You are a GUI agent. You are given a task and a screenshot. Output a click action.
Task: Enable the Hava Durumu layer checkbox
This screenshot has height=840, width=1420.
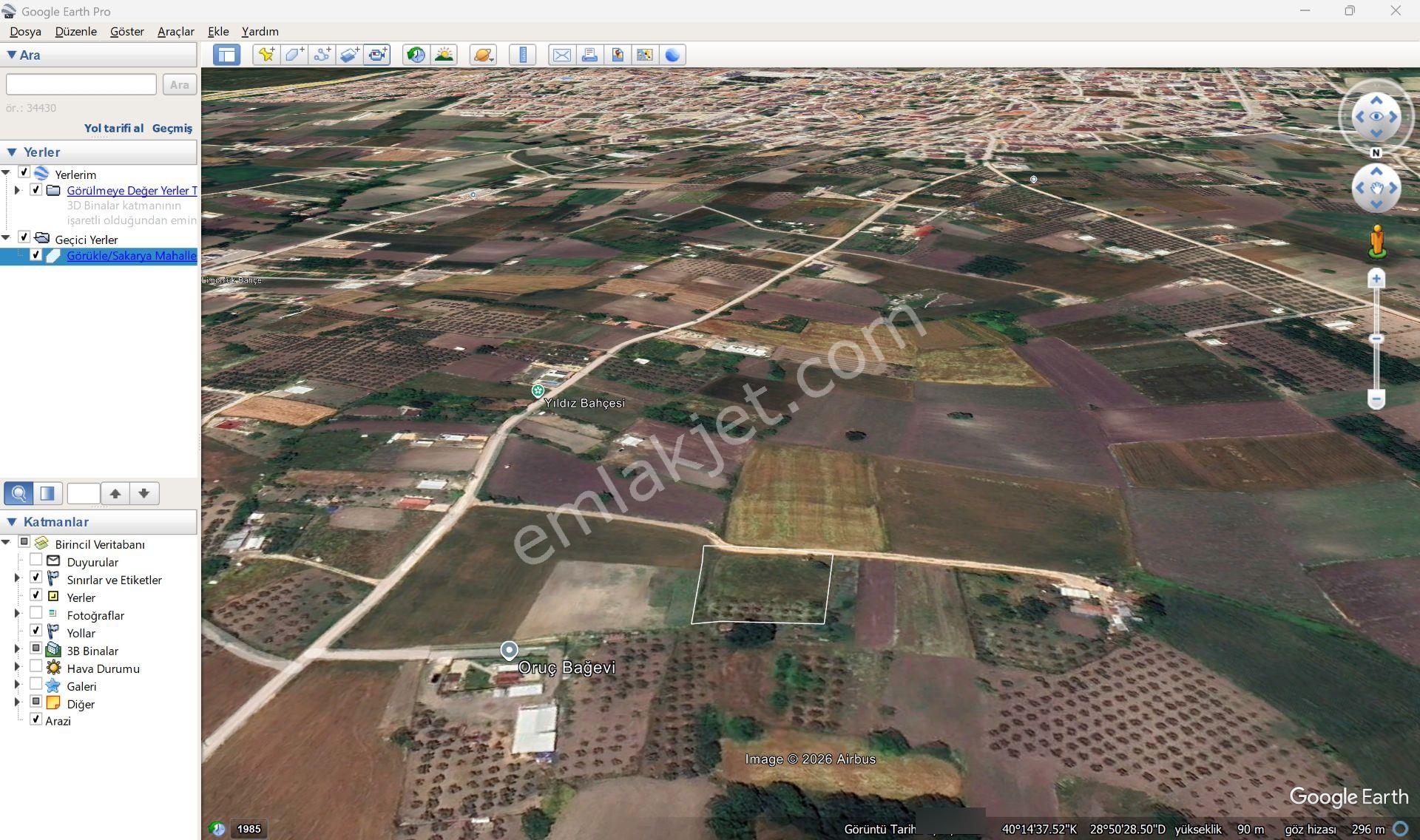[x=35, y=666]
